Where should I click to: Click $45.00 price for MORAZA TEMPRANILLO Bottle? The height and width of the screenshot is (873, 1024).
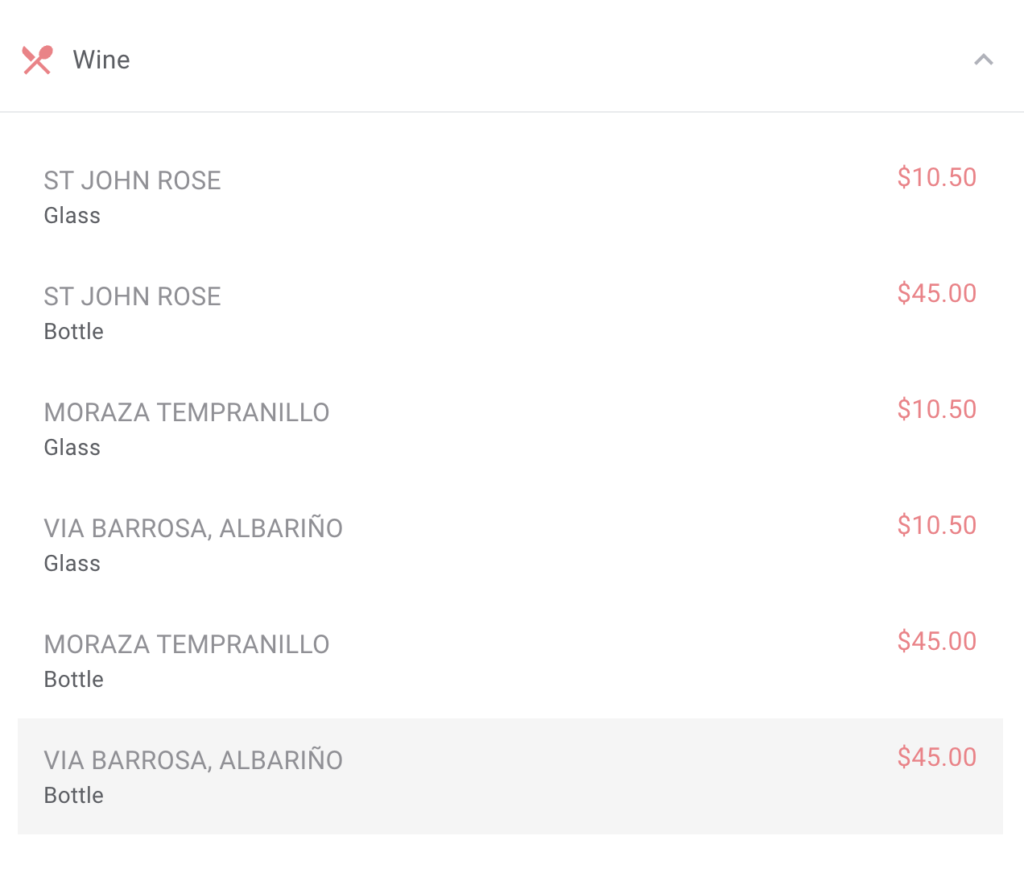pyautogui.click(x=936, y=641)
